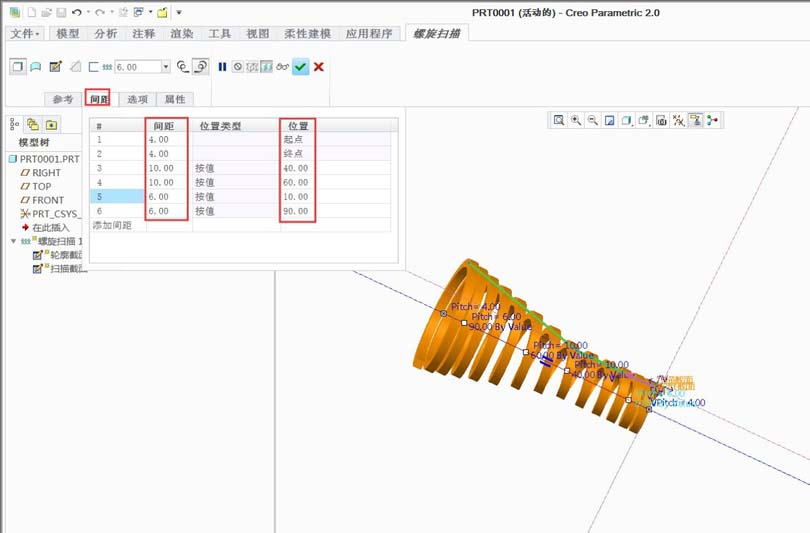Viewport: 810px width, 533px height.
Task: Click the pitch value input field 6.00
Action: [x=137, y=67]
